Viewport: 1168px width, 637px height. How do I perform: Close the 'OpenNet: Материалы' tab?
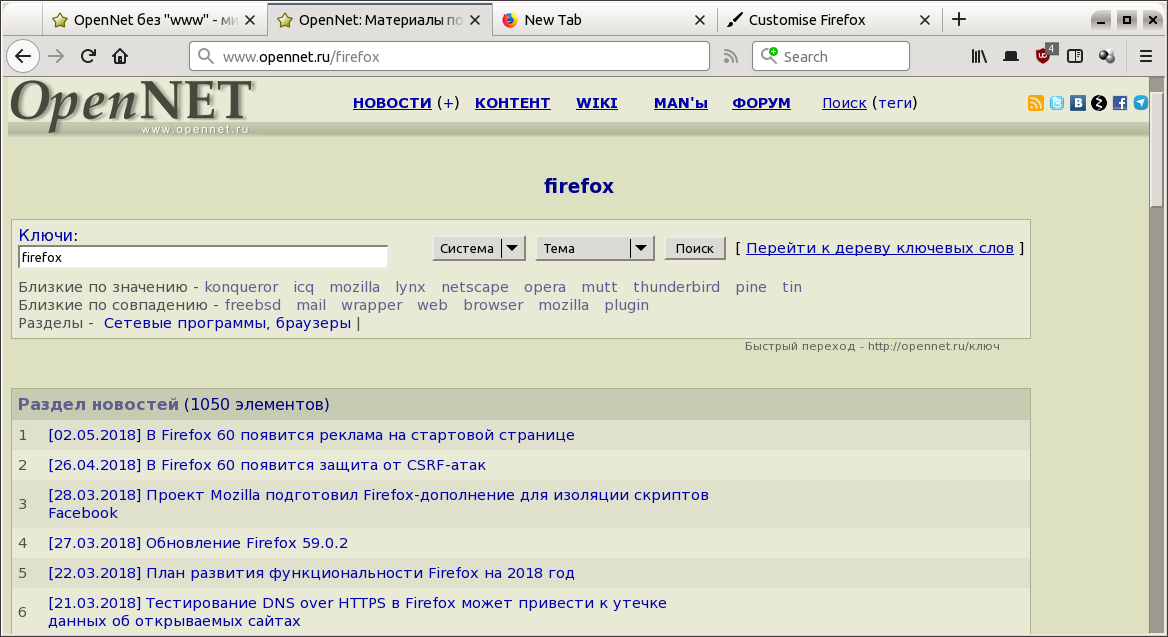pyautogui.click(x=475, y=20)
